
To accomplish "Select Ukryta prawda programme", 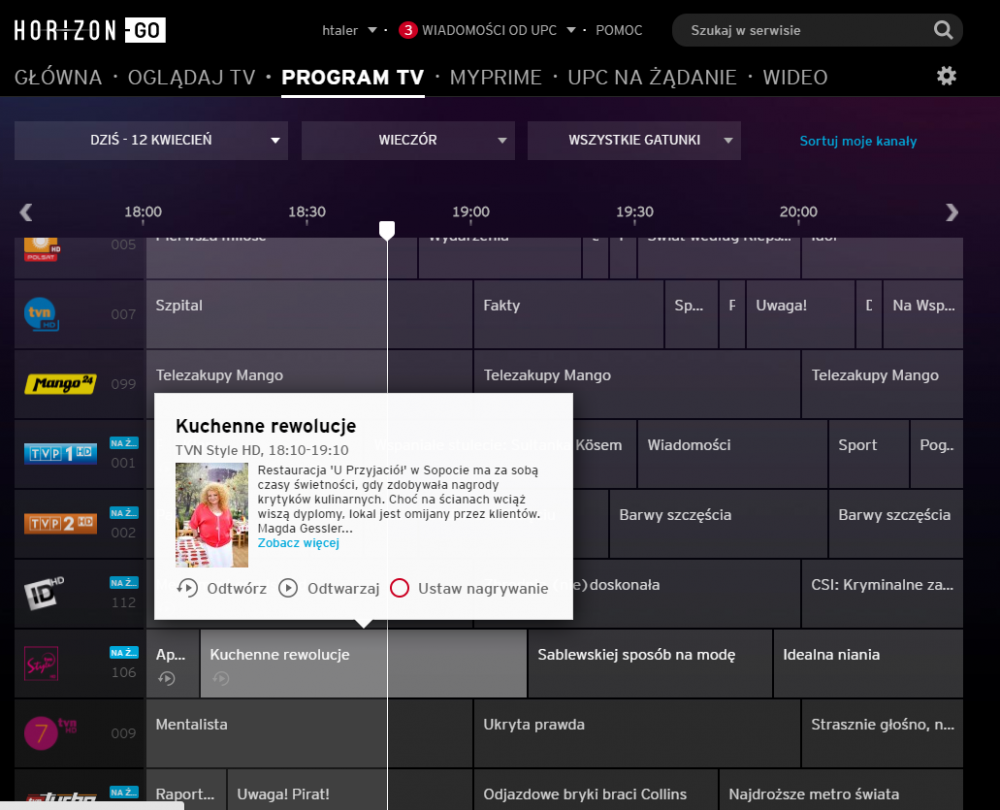I will point(636,733).
